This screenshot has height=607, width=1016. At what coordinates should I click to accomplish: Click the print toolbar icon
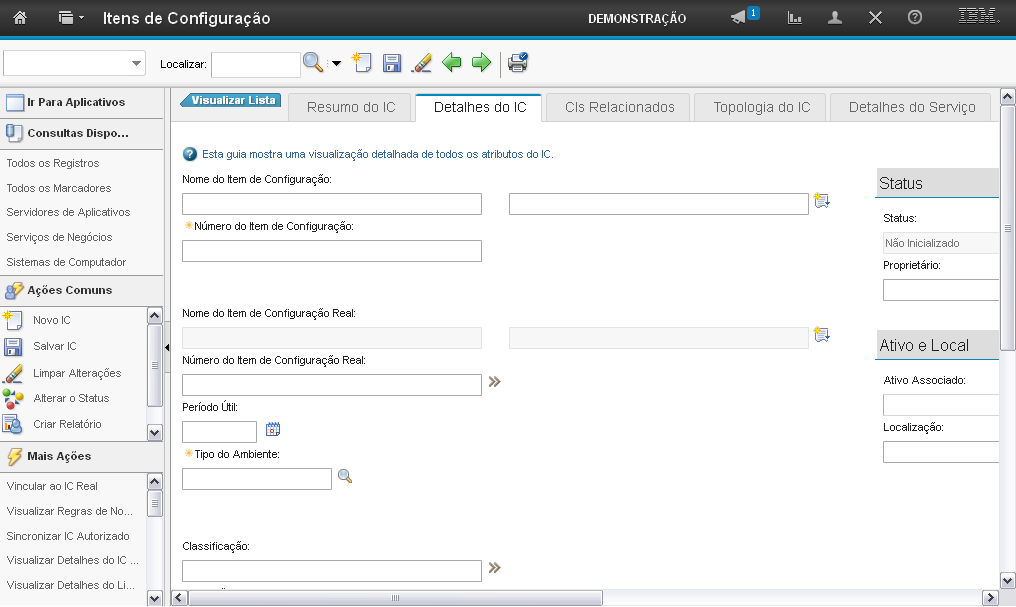[517, 63]
